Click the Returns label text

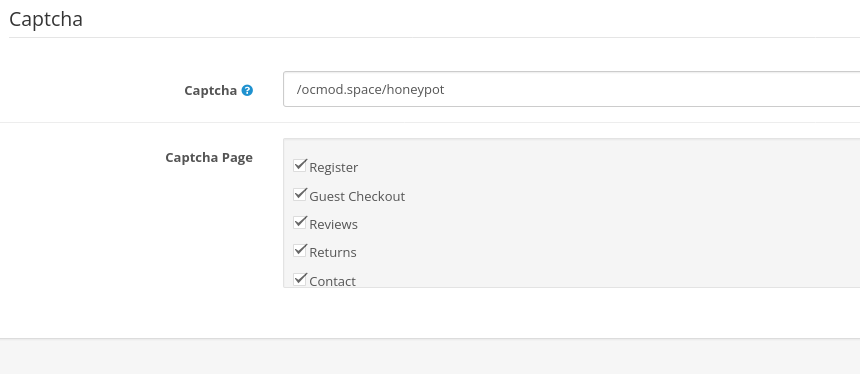333,252
